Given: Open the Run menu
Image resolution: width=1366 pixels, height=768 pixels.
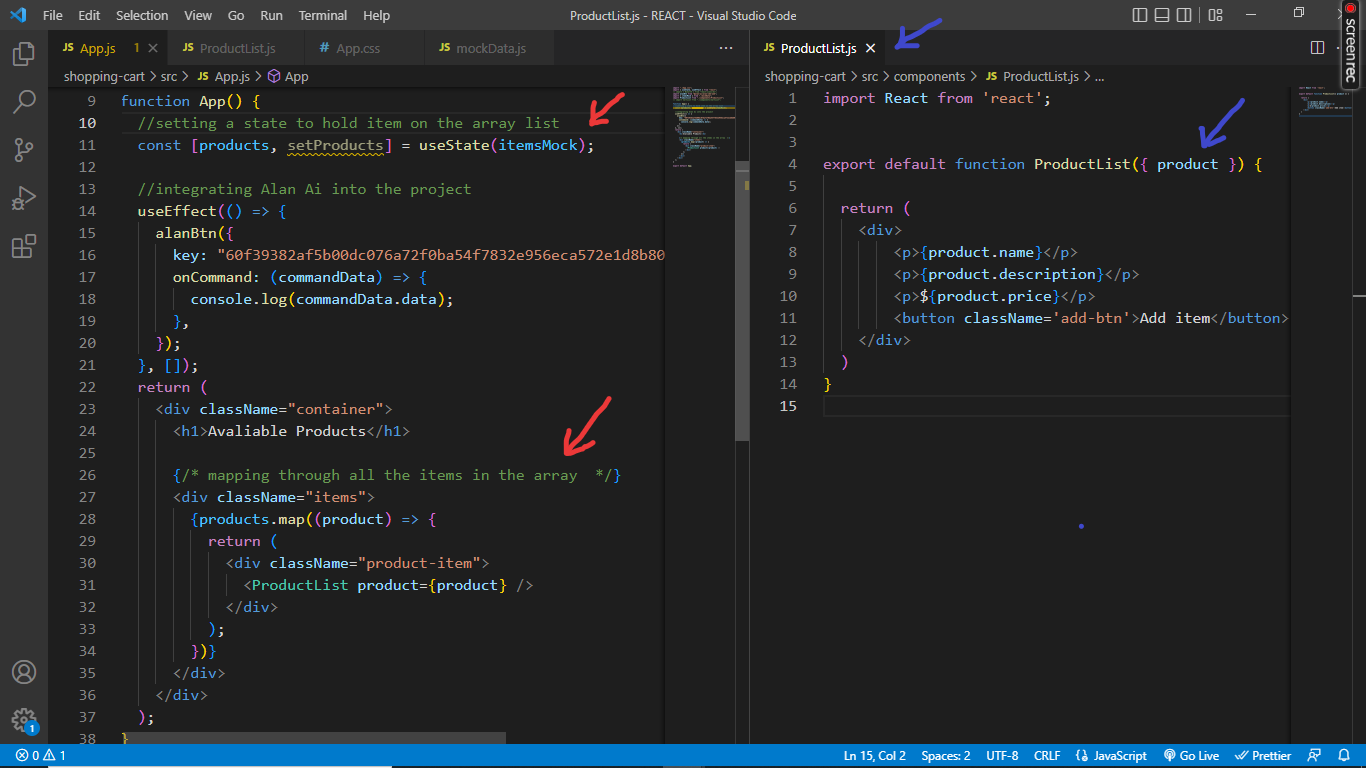Looking at the screenshot, I should [x=271, y=15].
